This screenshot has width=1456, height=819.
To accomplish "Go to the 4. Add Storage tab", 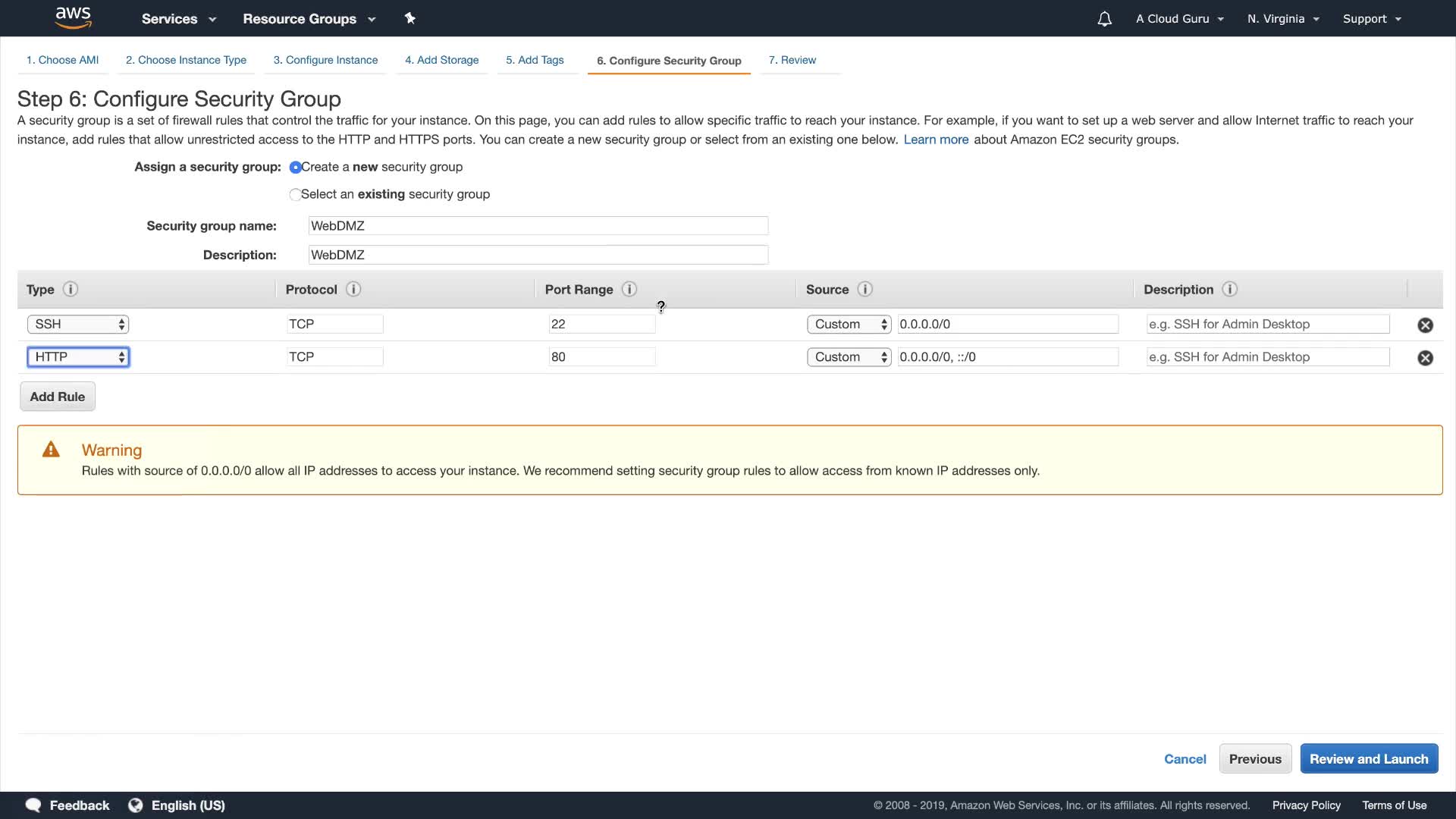I will point(441,60).
